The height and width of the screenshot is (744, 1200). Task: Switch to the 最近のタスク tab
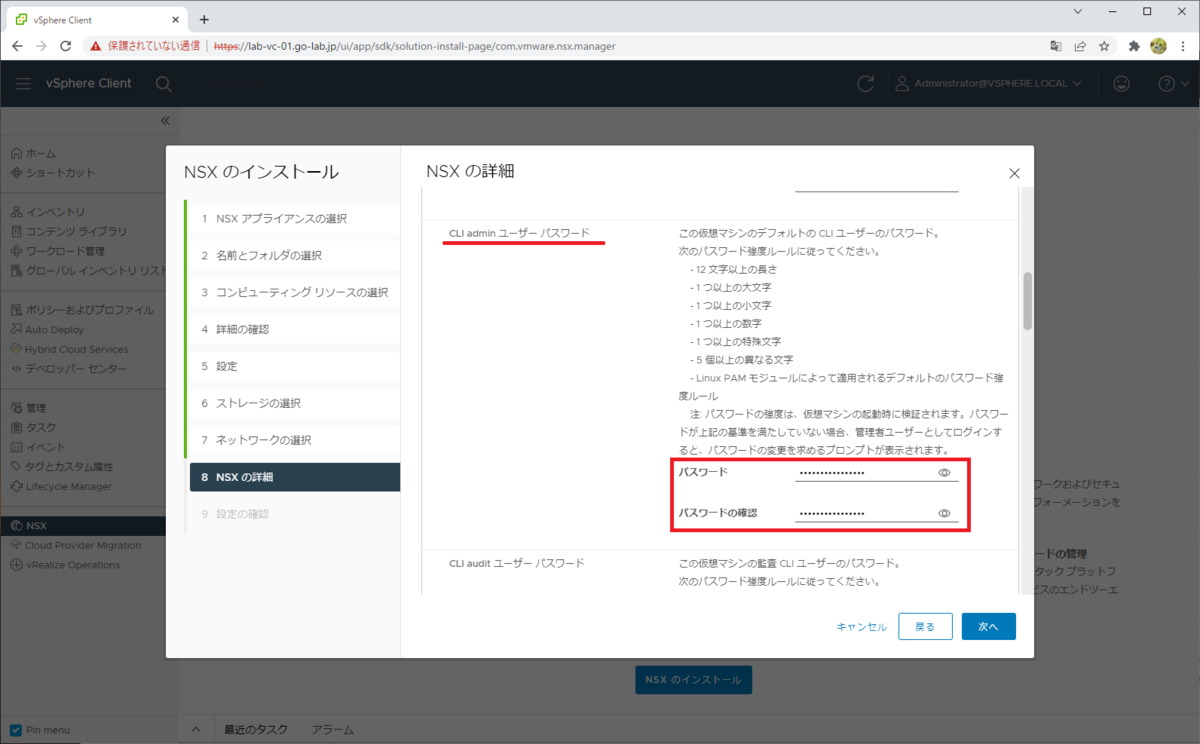[255, 730]
